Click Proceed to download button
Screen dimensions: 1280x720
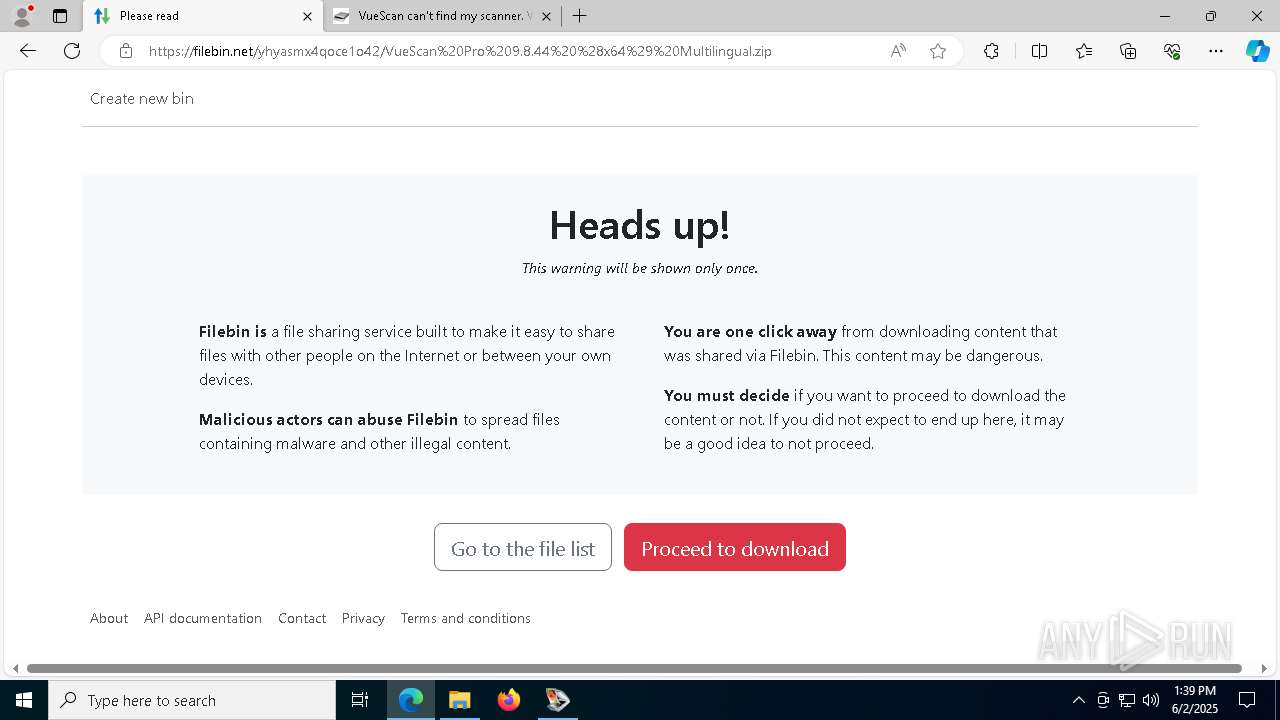pos(735,547)
